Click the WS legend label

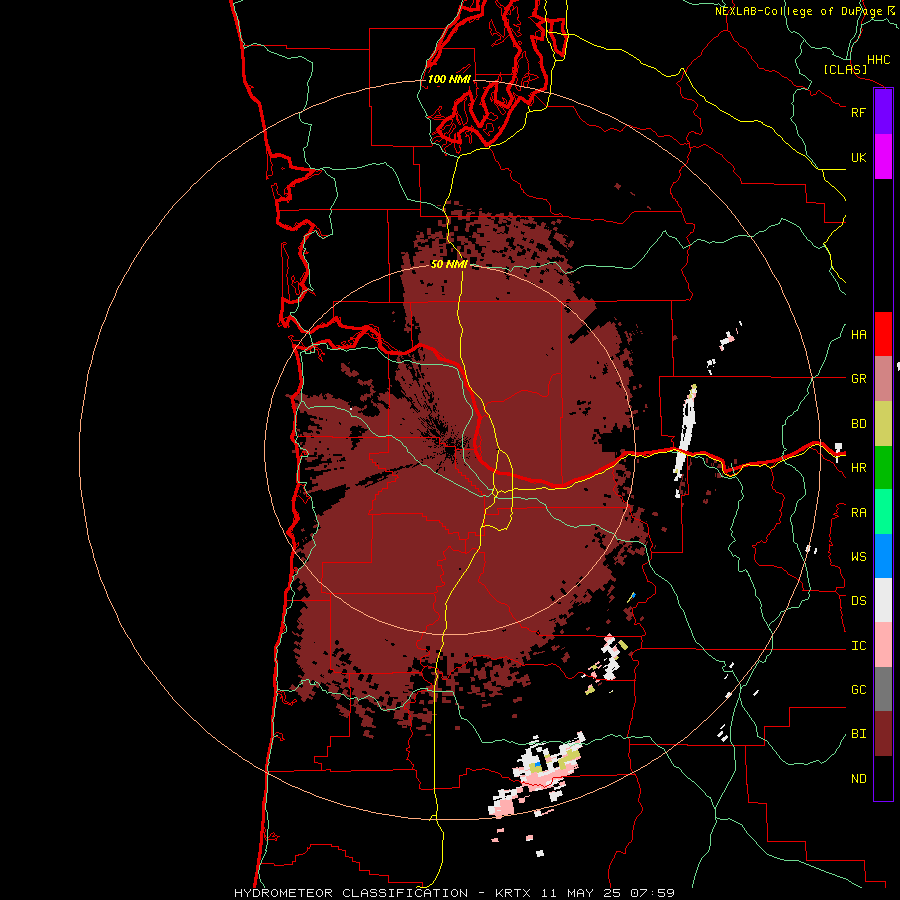(859, 557)
